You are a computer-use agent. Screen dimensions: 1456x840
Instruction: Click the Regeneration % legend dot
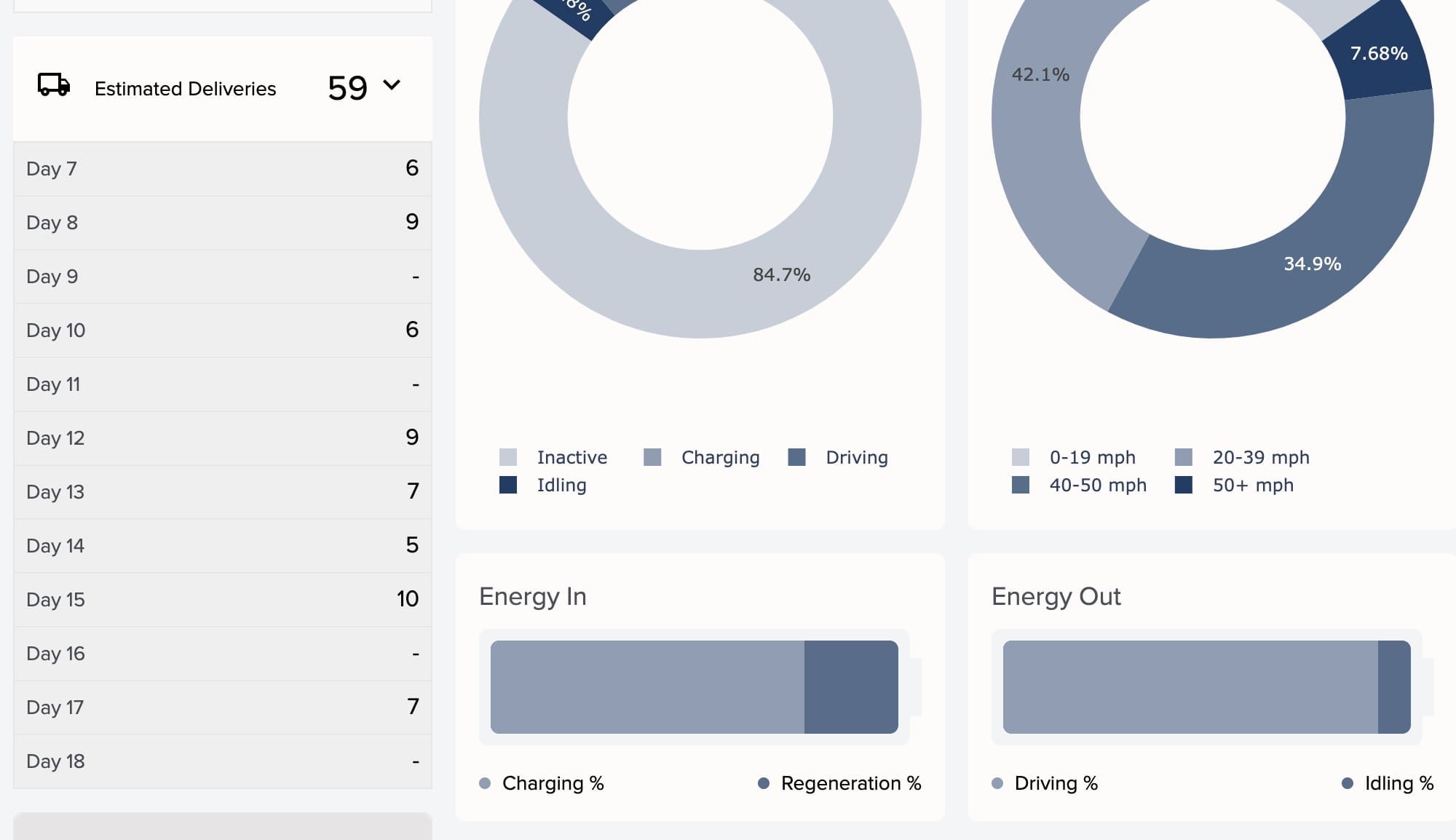[x=764, y=783]
